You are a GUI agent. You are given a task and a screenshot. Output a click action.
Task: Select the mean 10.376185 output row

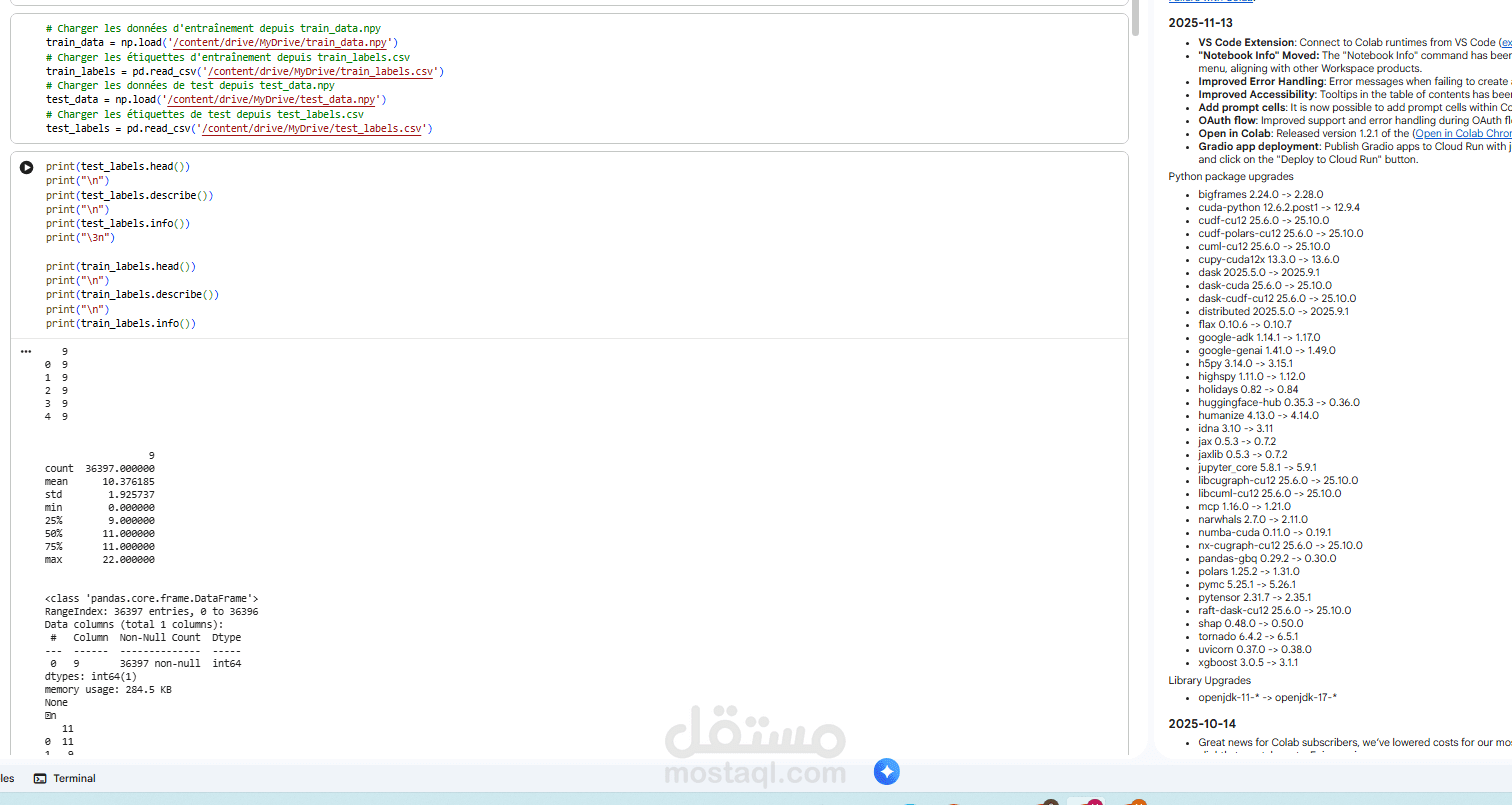(99, 481)
